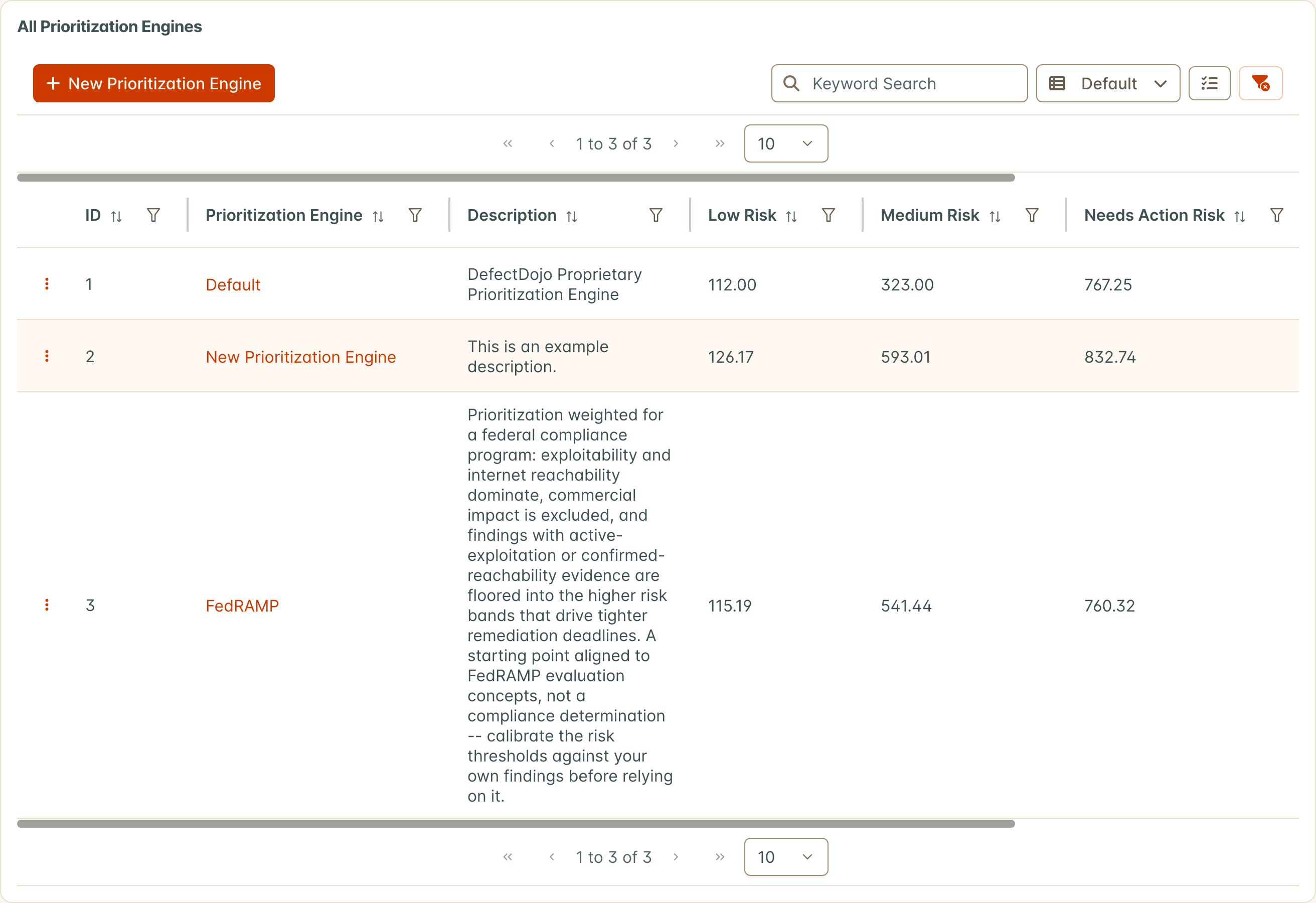Open the Low Risk filter funnel
Viewport: 1316px width, 903px height.
(x=829, y=215)
